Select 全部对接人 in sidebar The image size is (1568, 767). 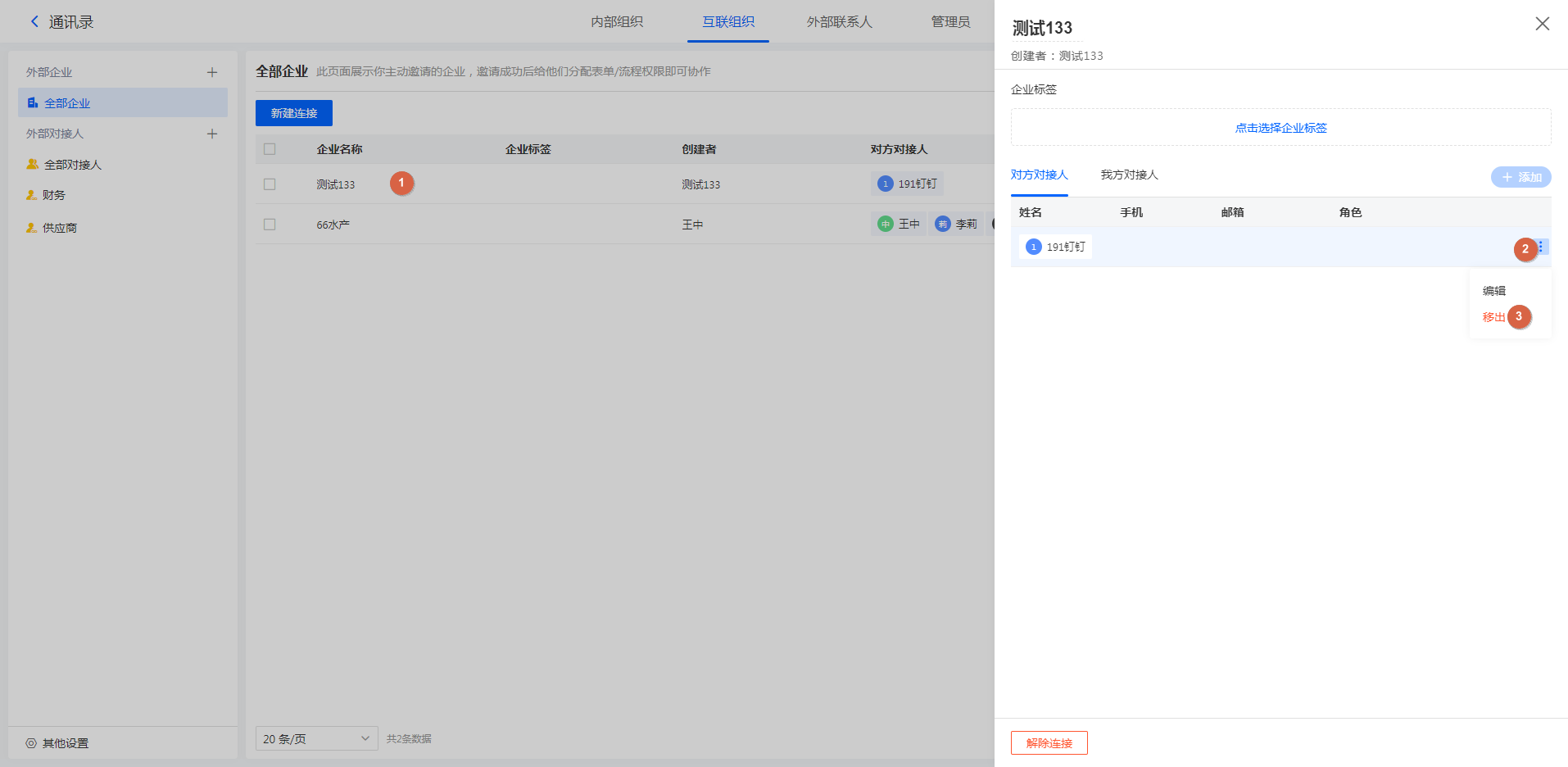pyautogui.click(x=72, y=165)
